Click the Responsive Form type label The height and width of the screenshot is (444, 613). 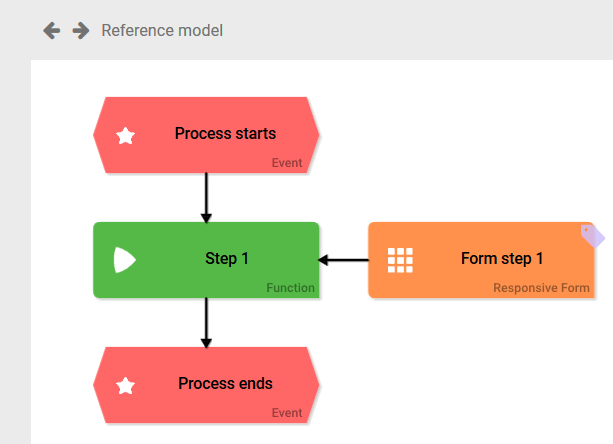(541, 288)
